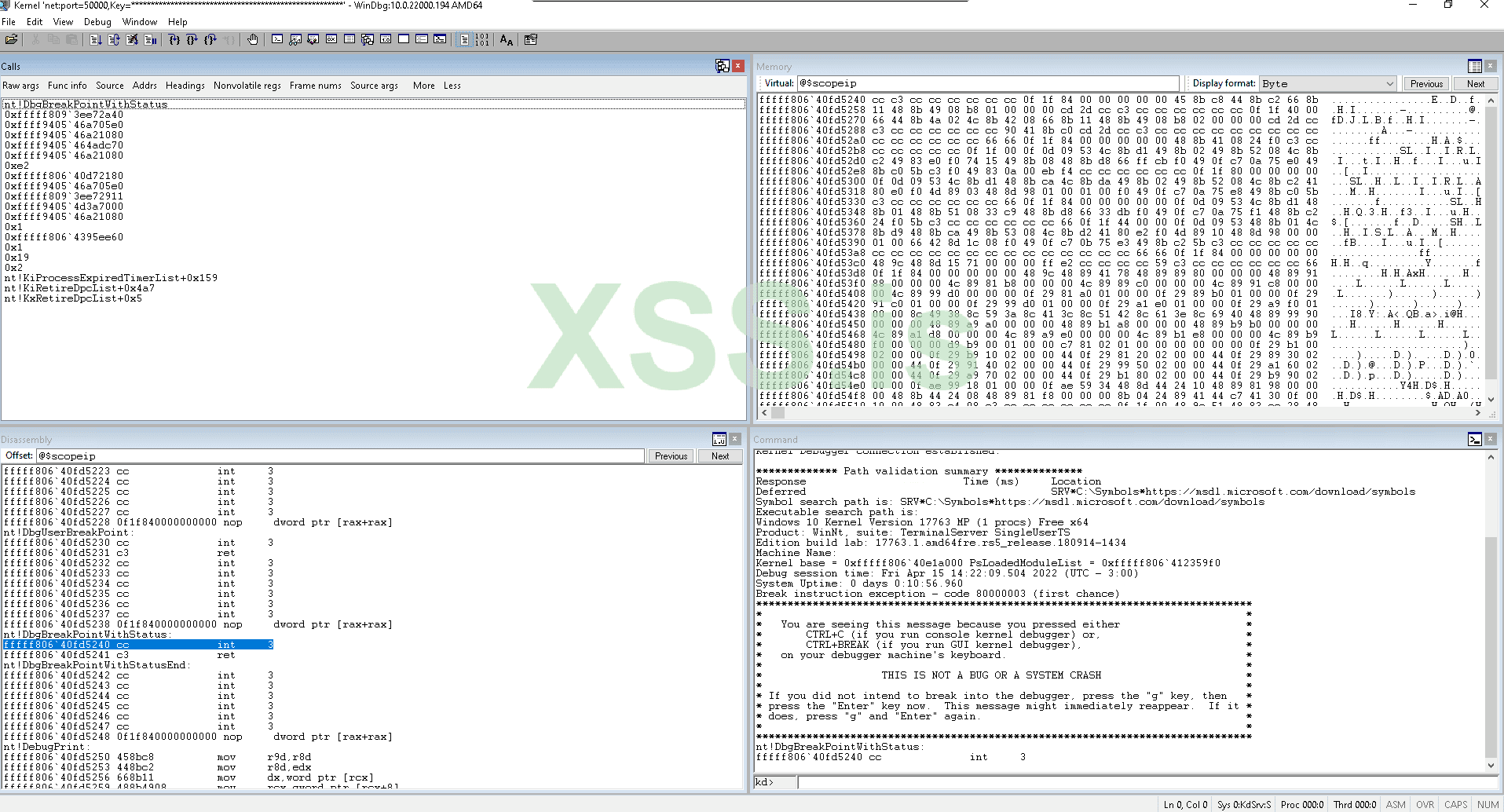Open the Options toolbar icon
Image resolution: width=1504 pixels, height=812 pixels.
coord(531,39)
